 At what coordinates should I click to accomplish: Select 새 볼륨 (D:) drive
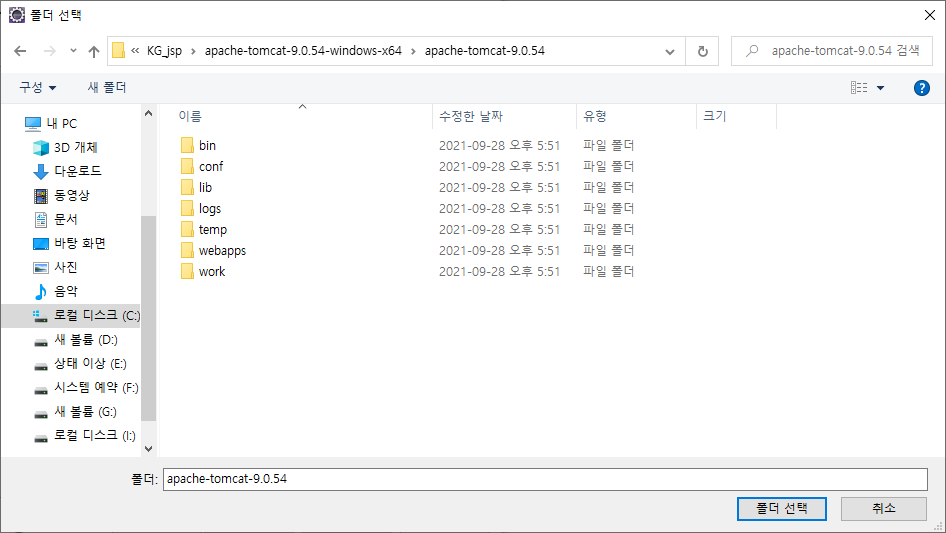(x=86, y=340)
